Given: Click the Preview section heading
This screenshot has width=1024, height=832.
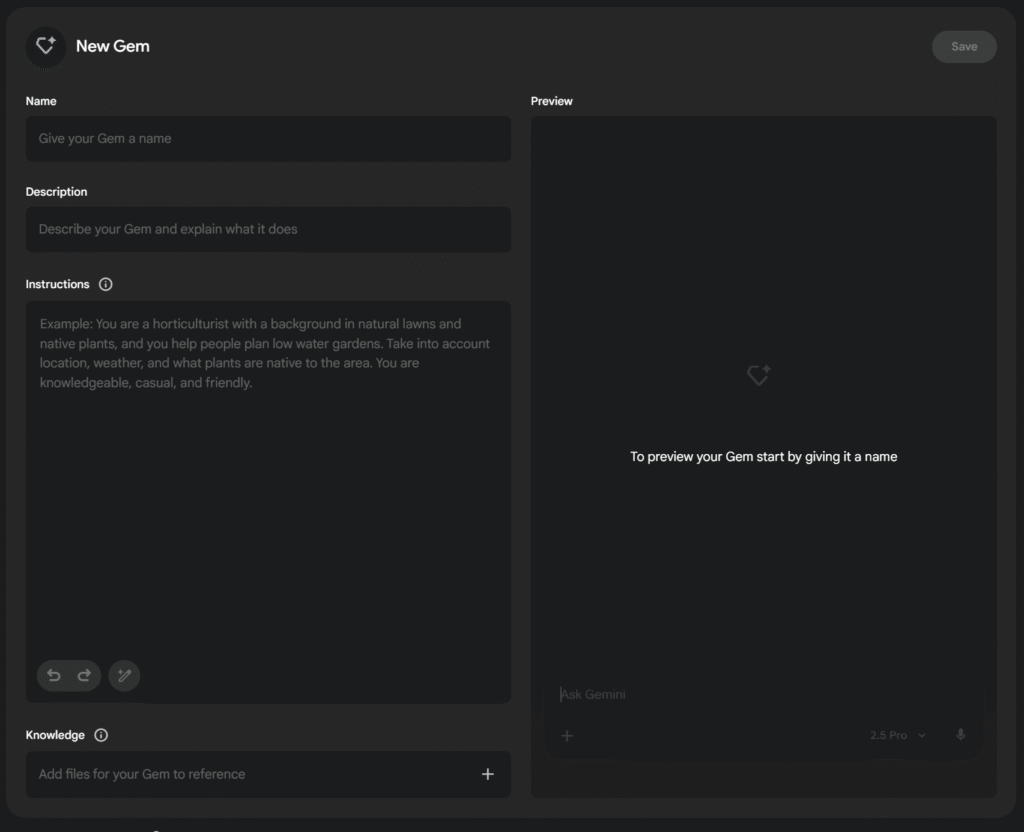Looking at the screenshot, I should point(552,101).
